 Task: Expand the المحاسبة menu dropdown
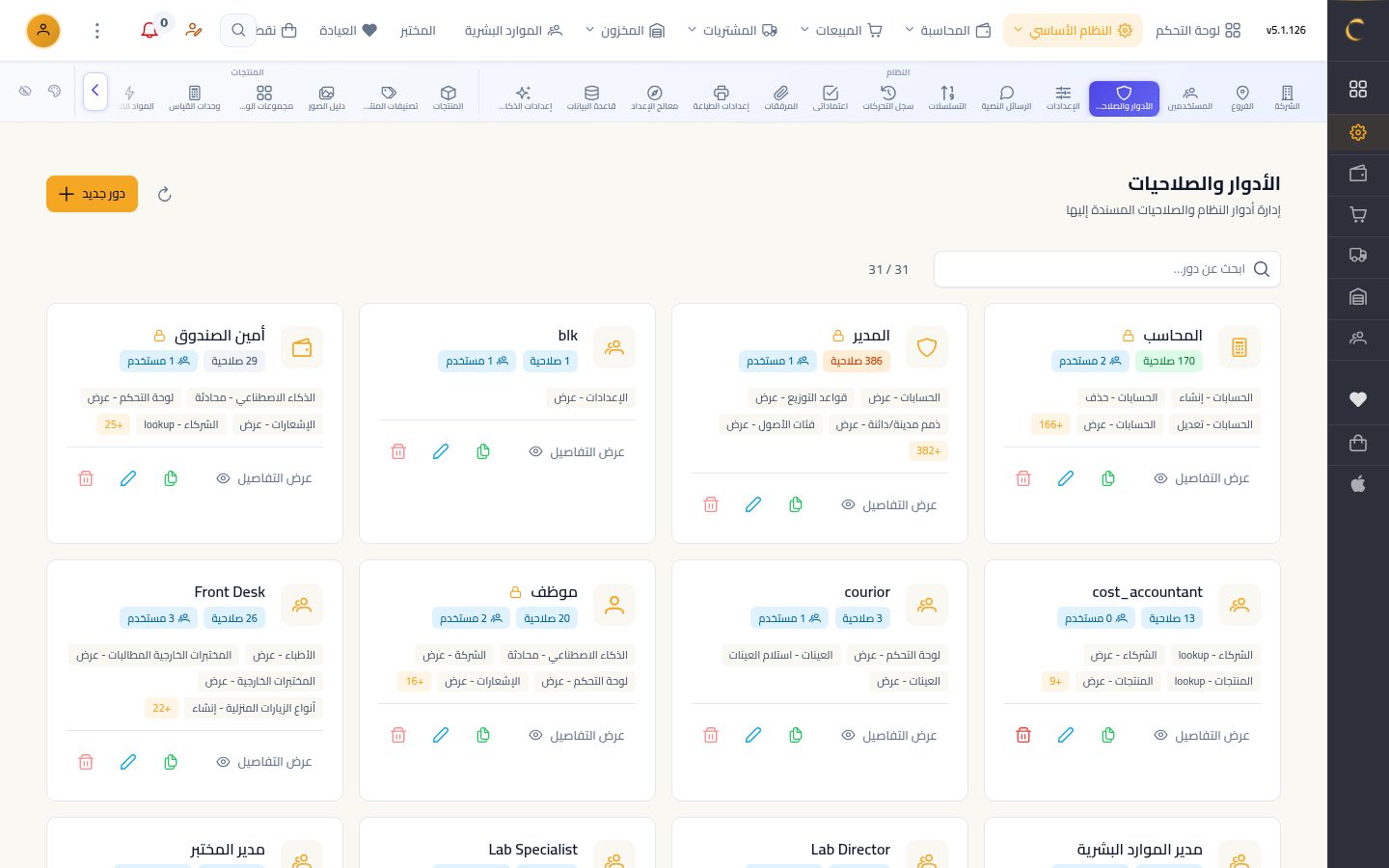[948, 31]
